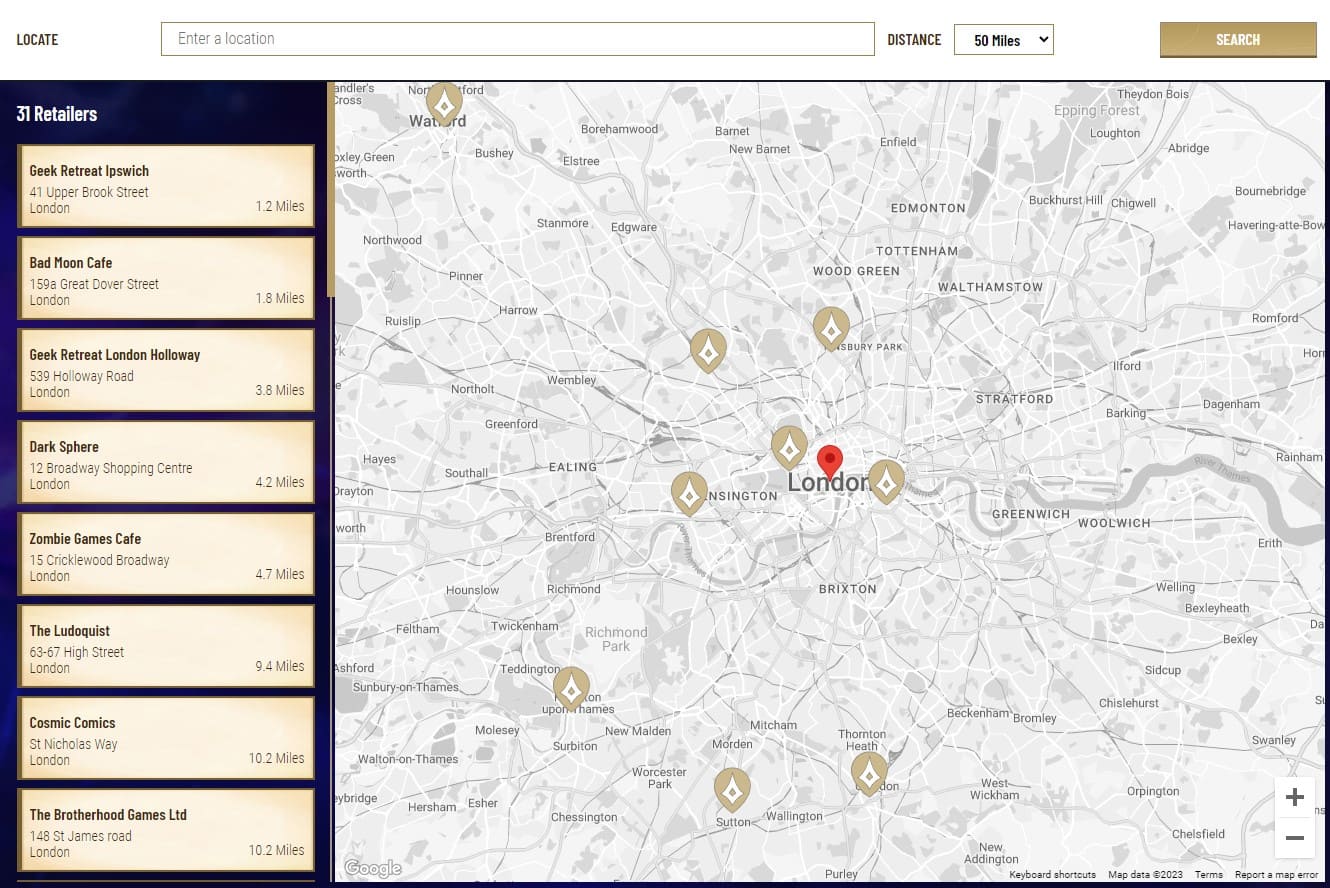This screenshot has height=888, width=1330.
Task: Click the BRIXTON label on the map
Action: point(847,589)
